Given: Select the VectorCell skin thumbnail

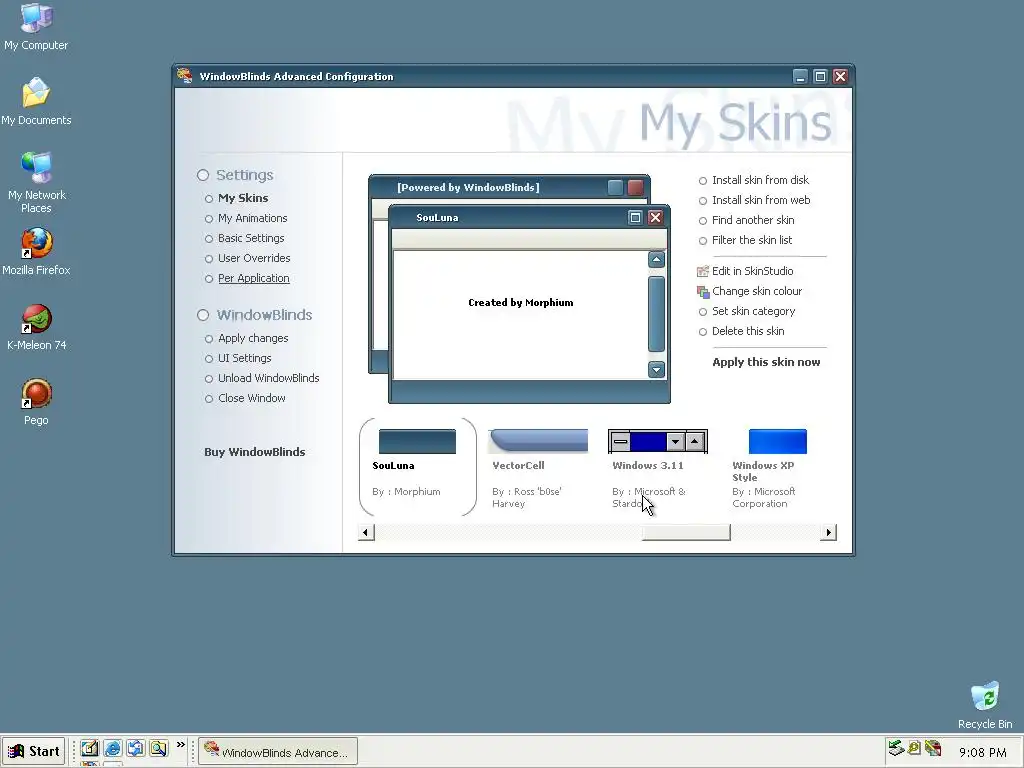Looking at the screenshot, I should (x=538, y=441).
